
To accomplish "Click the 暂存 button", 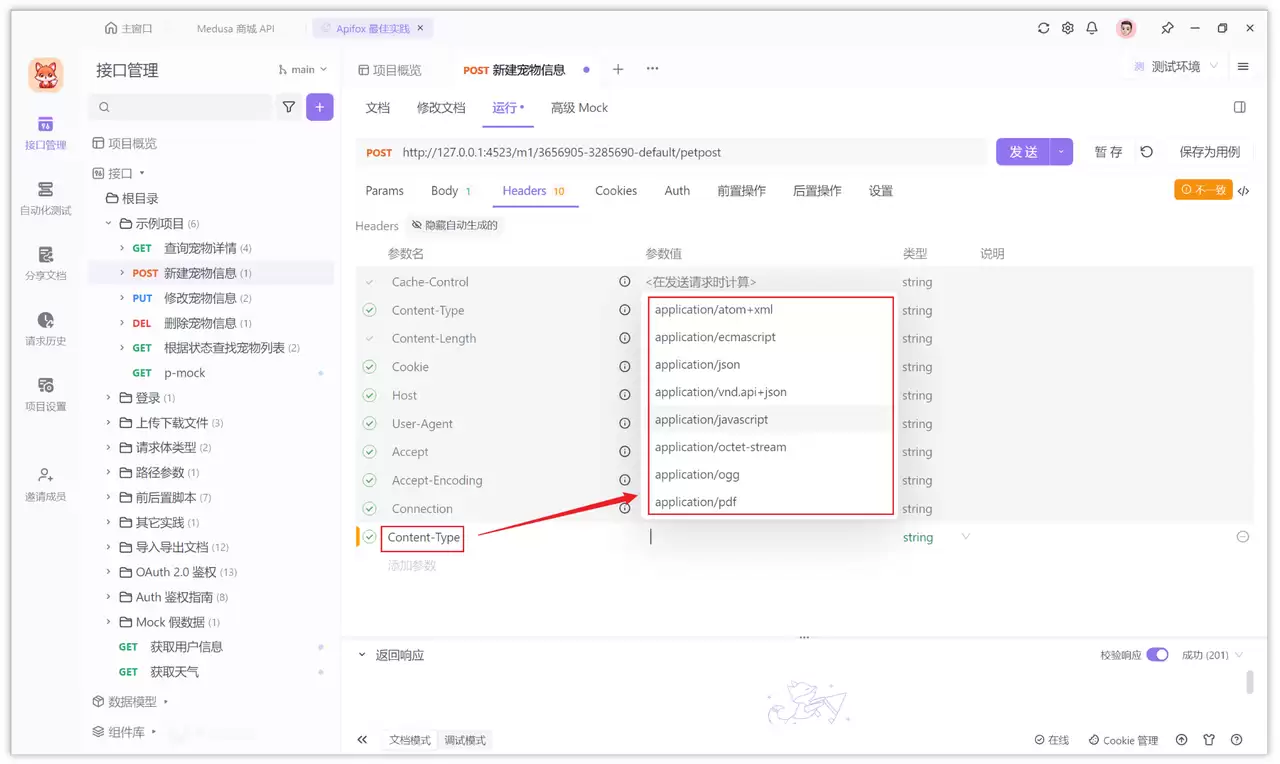I will 1108,152.
